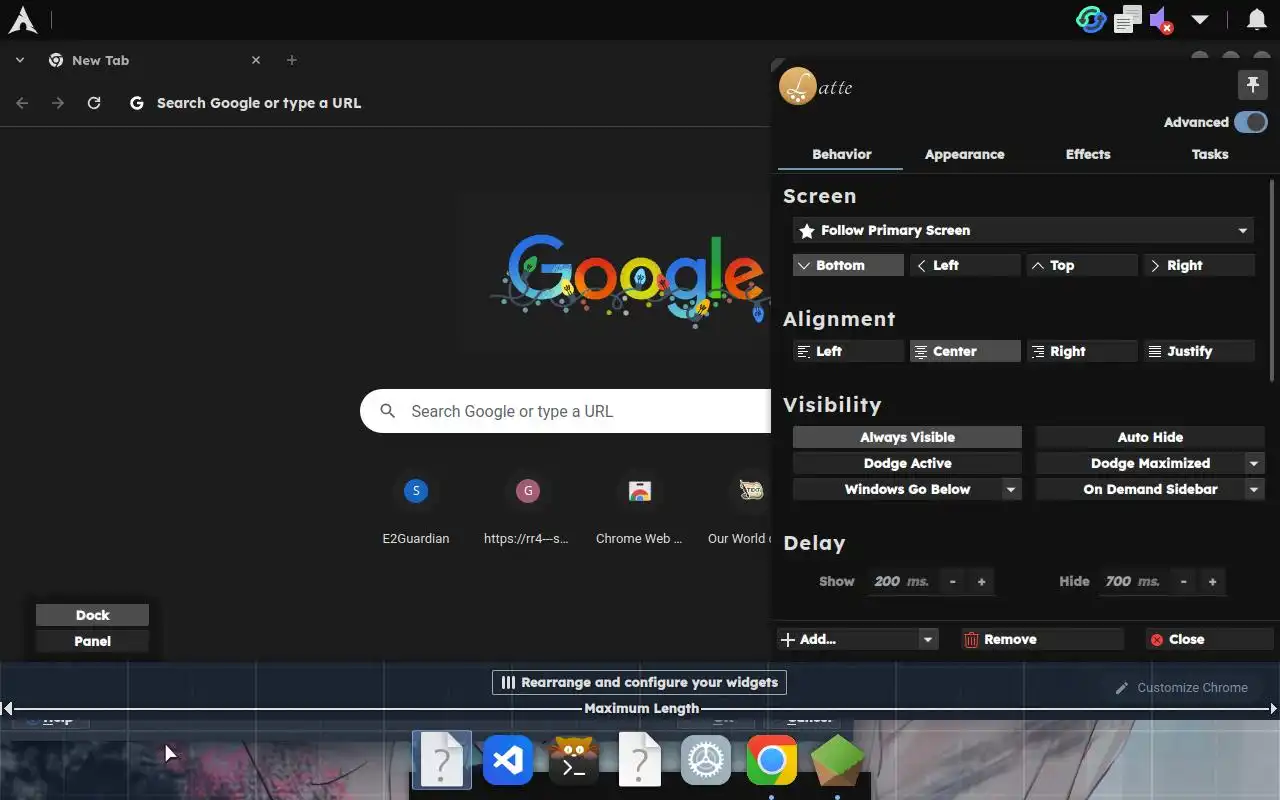
Task: Click the blue-green sync tray icon
Action: click(x=1091, y=20)
